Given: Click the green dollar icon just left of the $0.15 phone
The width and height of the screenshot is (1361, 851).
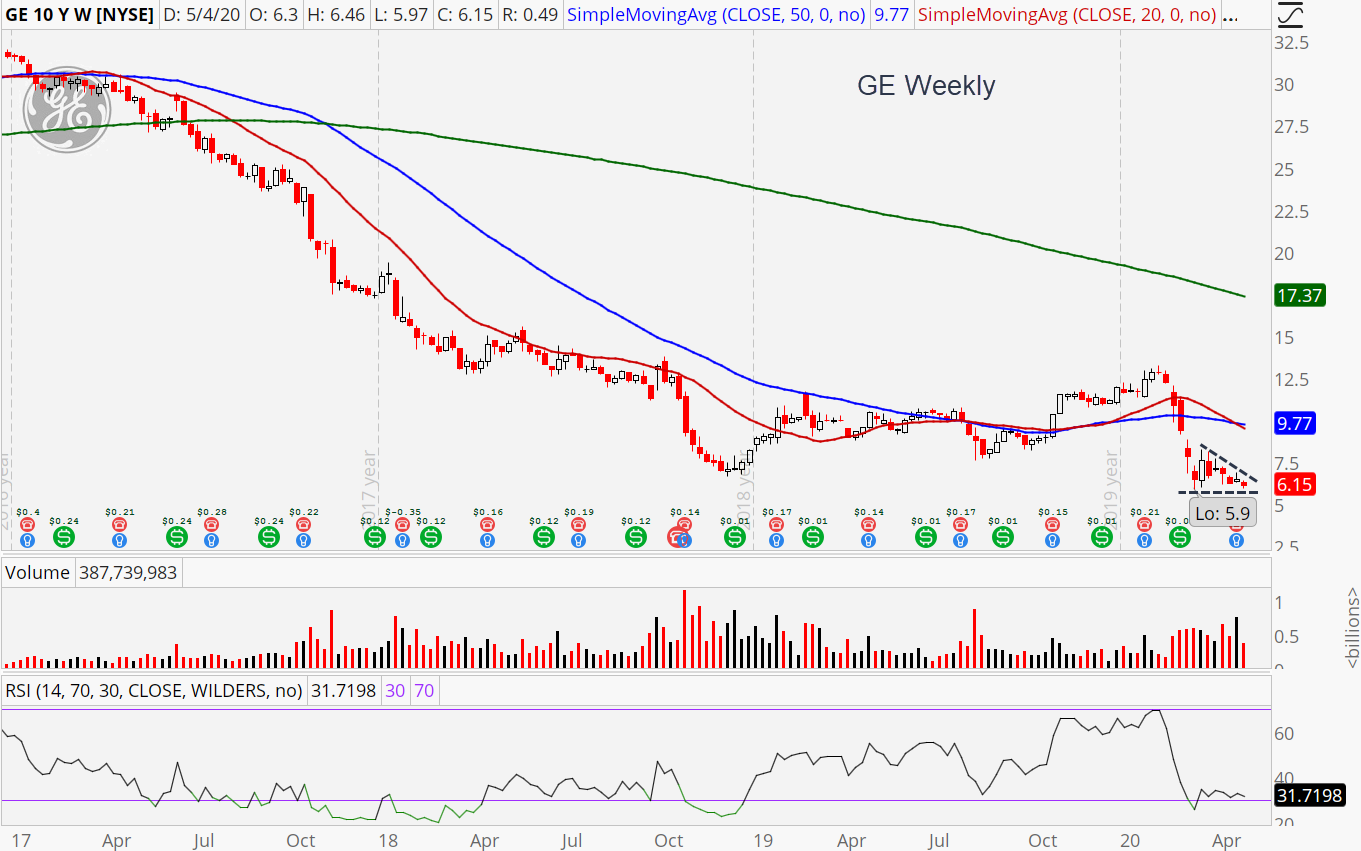Looking at the screenshot, I should click(x=1003, y=537).
